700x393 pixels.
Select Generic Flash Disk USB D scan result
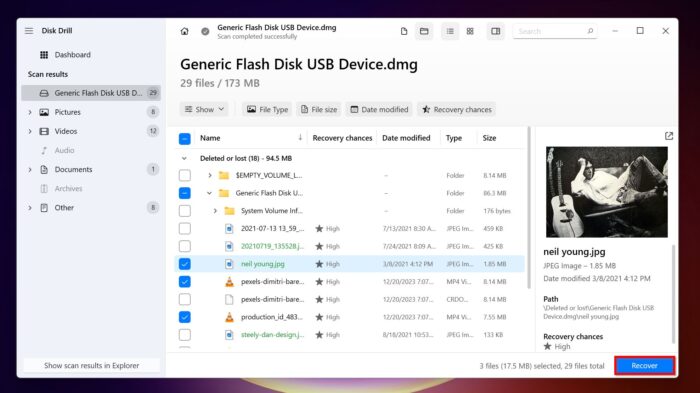(x=92, y=93)
